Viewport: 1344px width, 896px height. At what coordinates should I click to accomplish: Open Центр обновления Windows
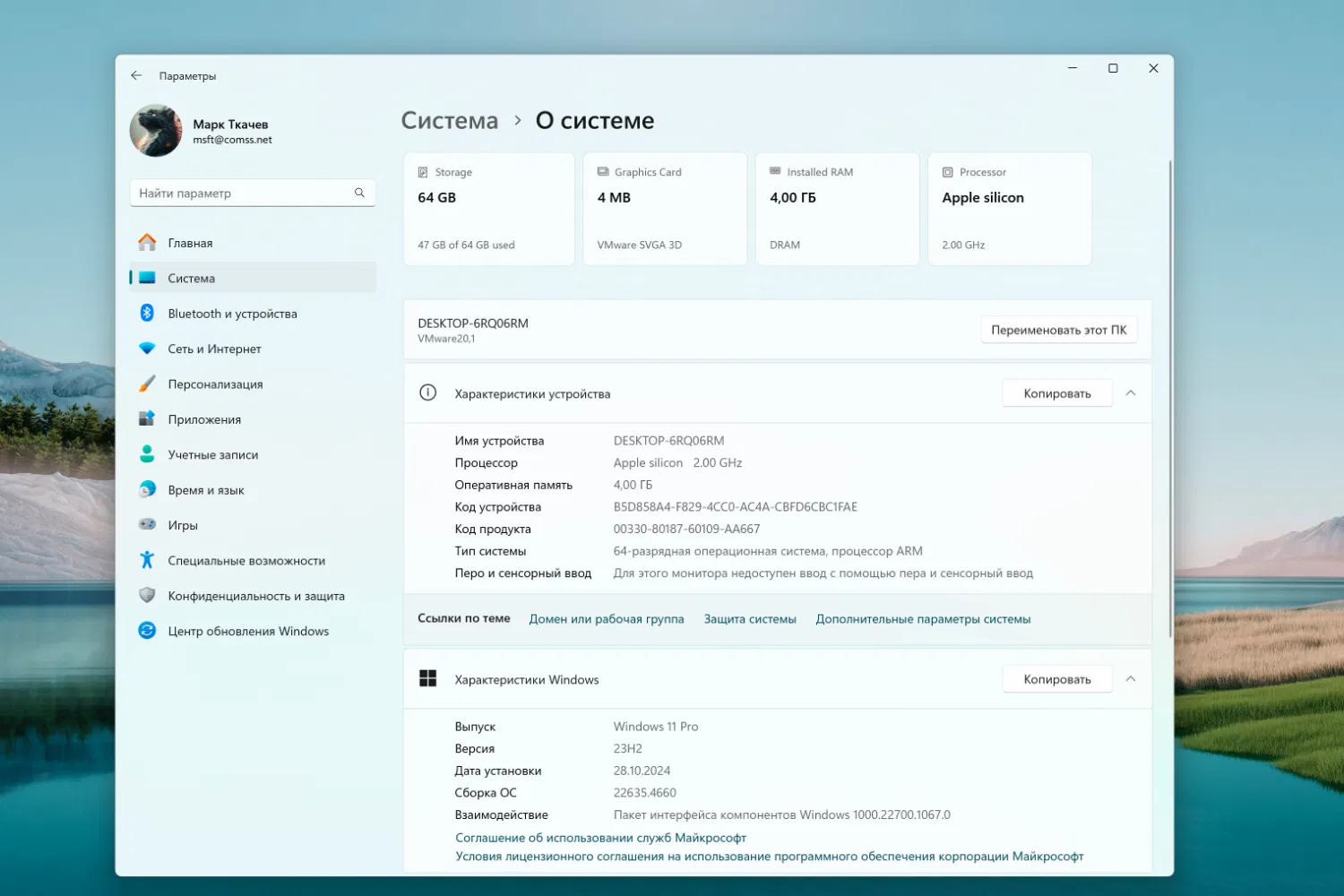coord(253,631)
